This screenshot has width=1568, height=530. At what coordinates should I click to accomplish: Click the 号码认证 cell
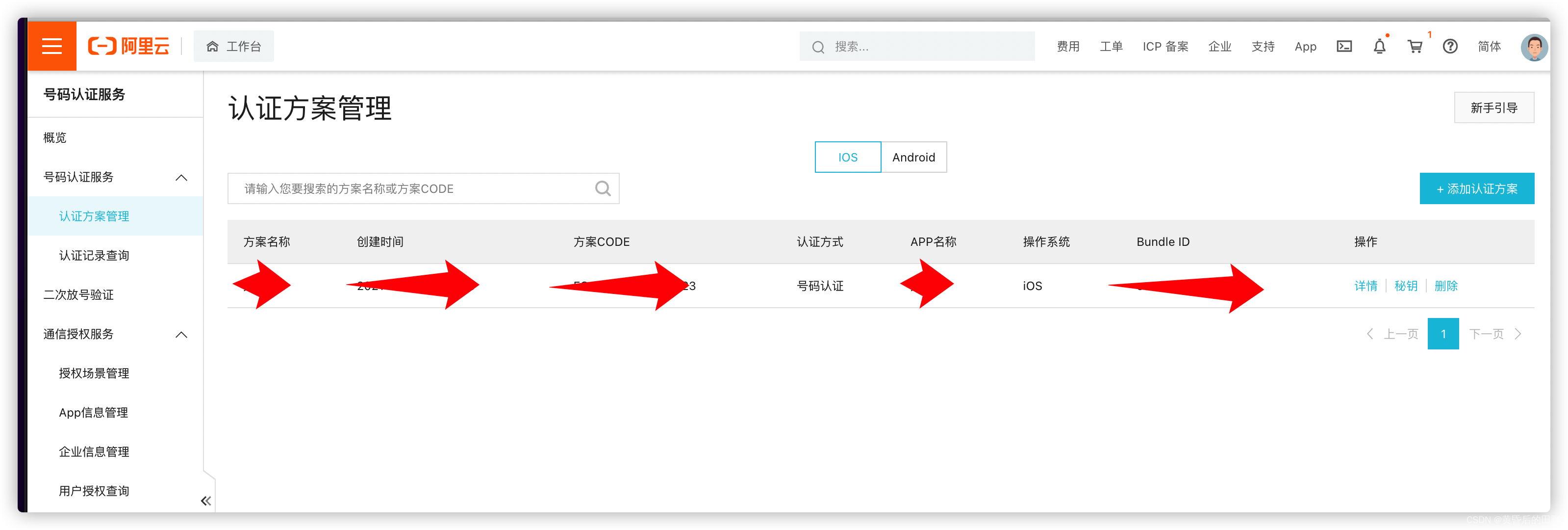point(820,286)
